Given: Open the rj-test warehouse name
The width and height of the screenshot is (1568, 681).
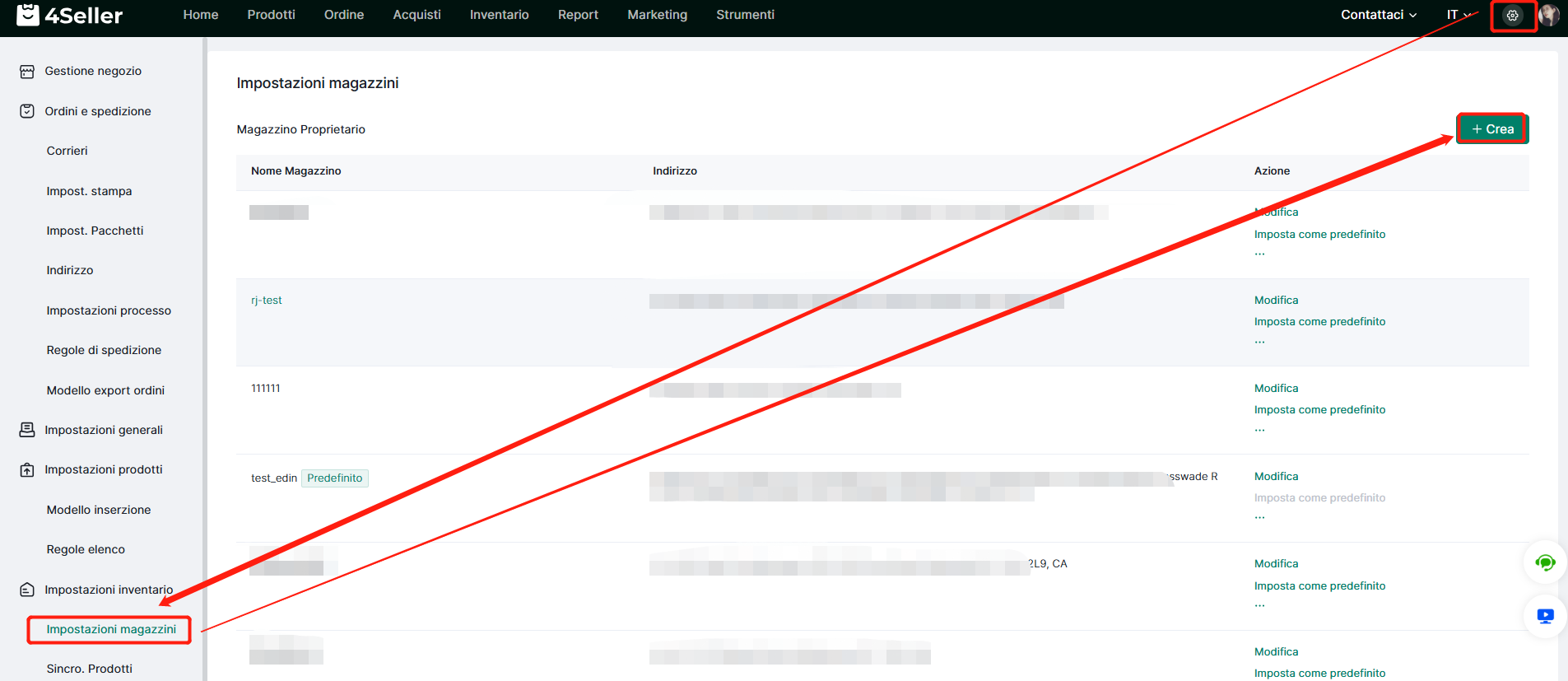Looking at the screenshot, I should click(266, 301).
